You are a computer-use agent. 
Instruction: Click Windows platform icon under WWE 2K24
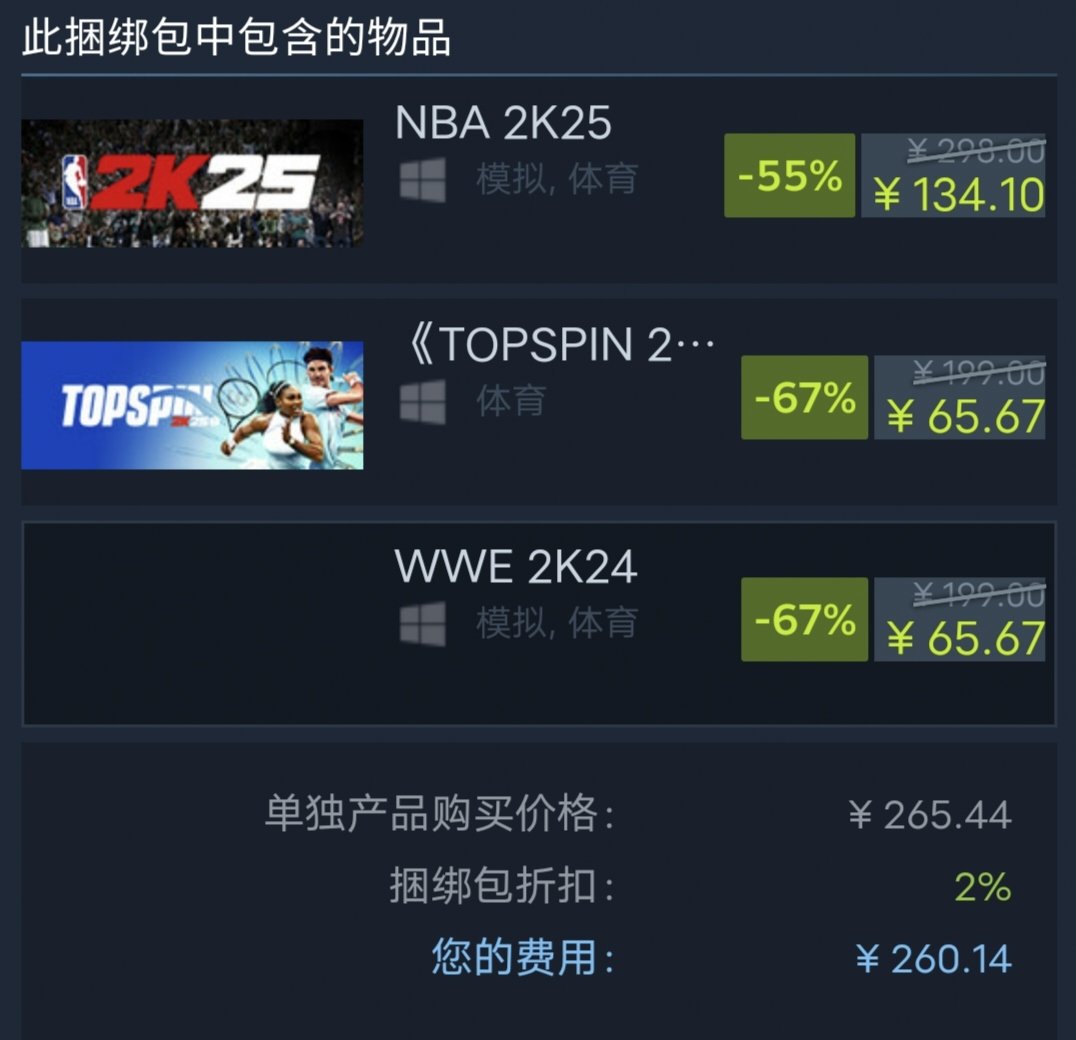[423, 624]
